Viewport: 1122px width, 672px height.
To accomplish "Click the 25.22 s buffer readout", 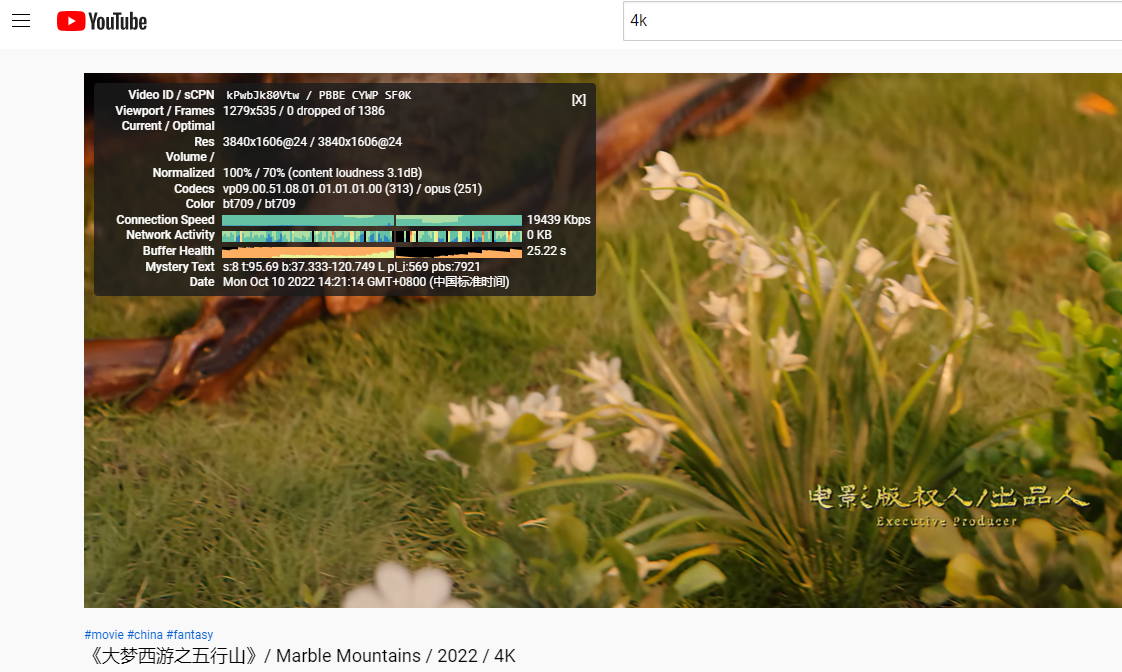I will pyautogui.click(x=546, y=251).
